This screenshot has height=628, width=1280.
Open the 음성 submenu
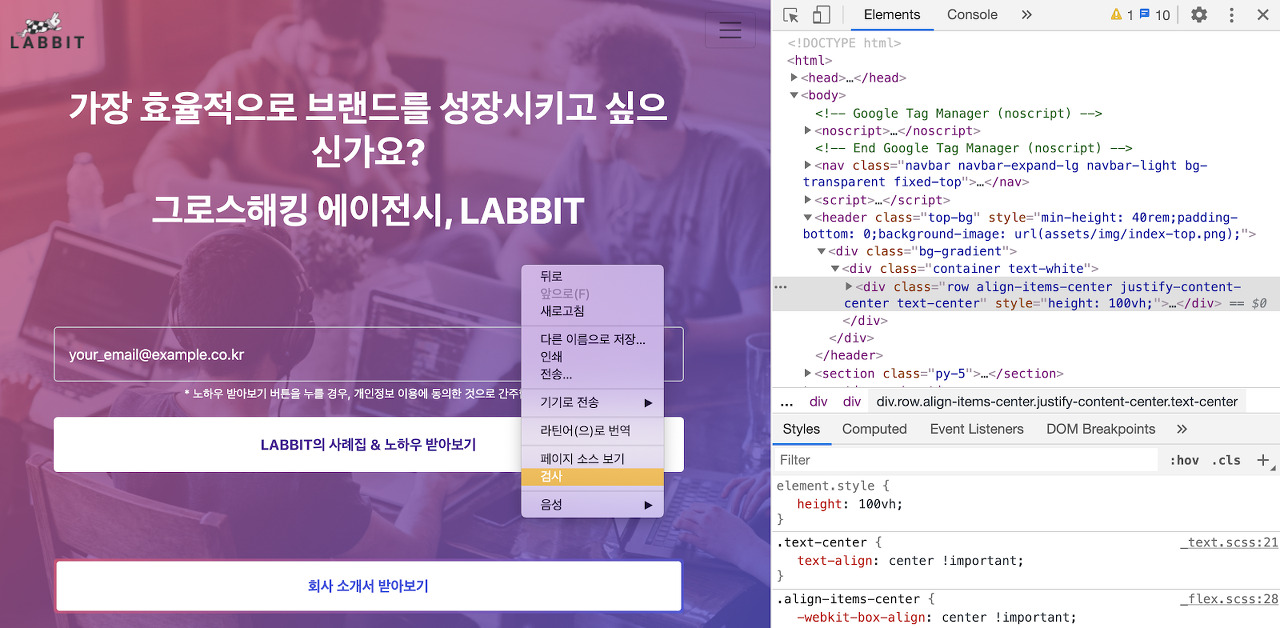592,505
